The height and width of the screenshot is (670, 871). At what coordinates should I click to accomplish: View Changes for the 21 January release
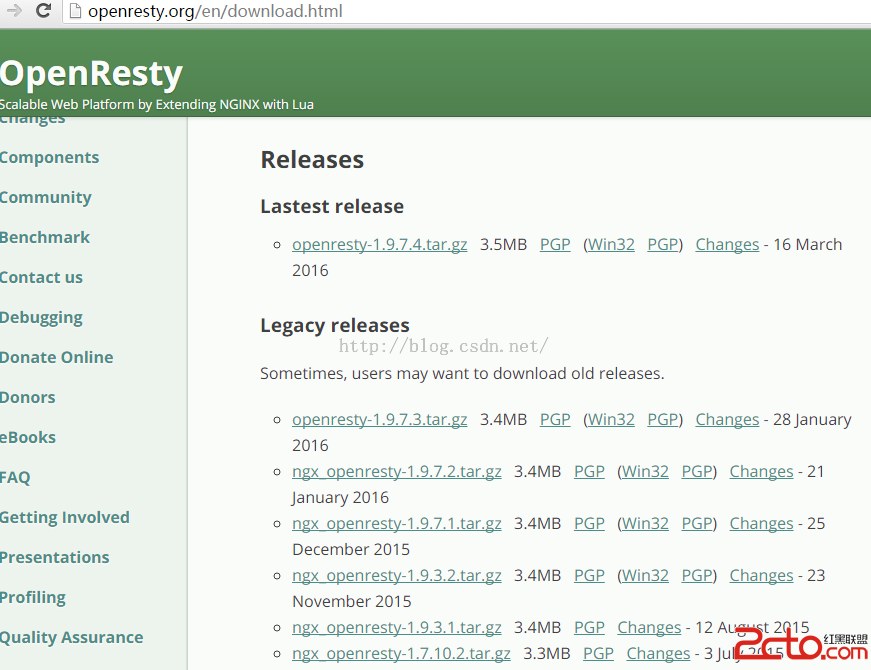[762, 472]
